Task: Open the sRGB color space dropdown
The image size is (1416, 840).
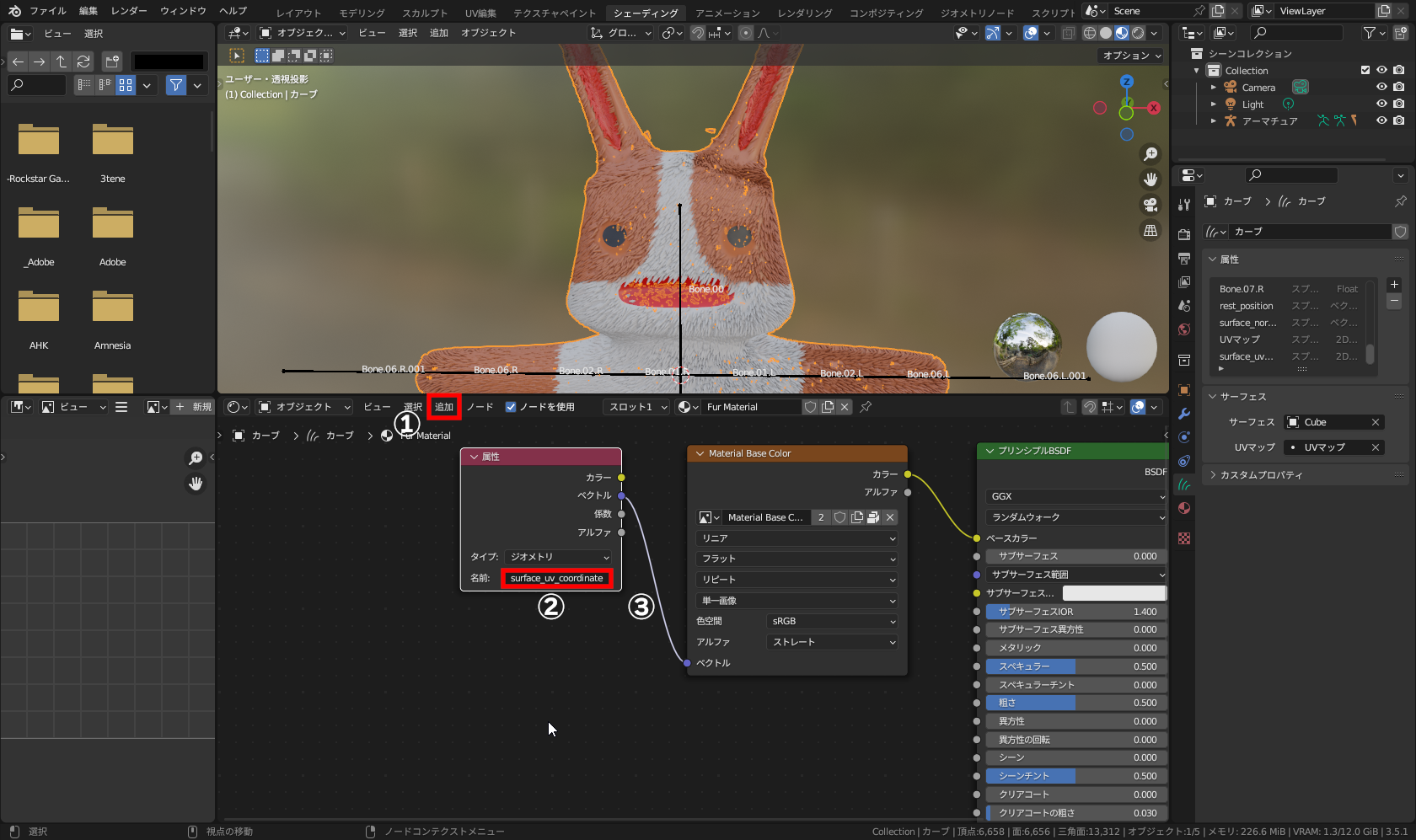Action: (832, 621)
